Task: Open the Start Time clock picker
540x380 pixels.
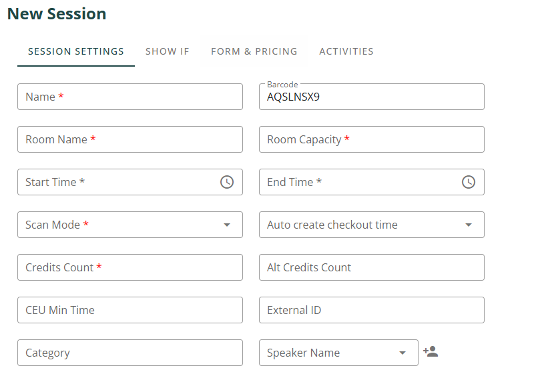Action: (227, 182)
